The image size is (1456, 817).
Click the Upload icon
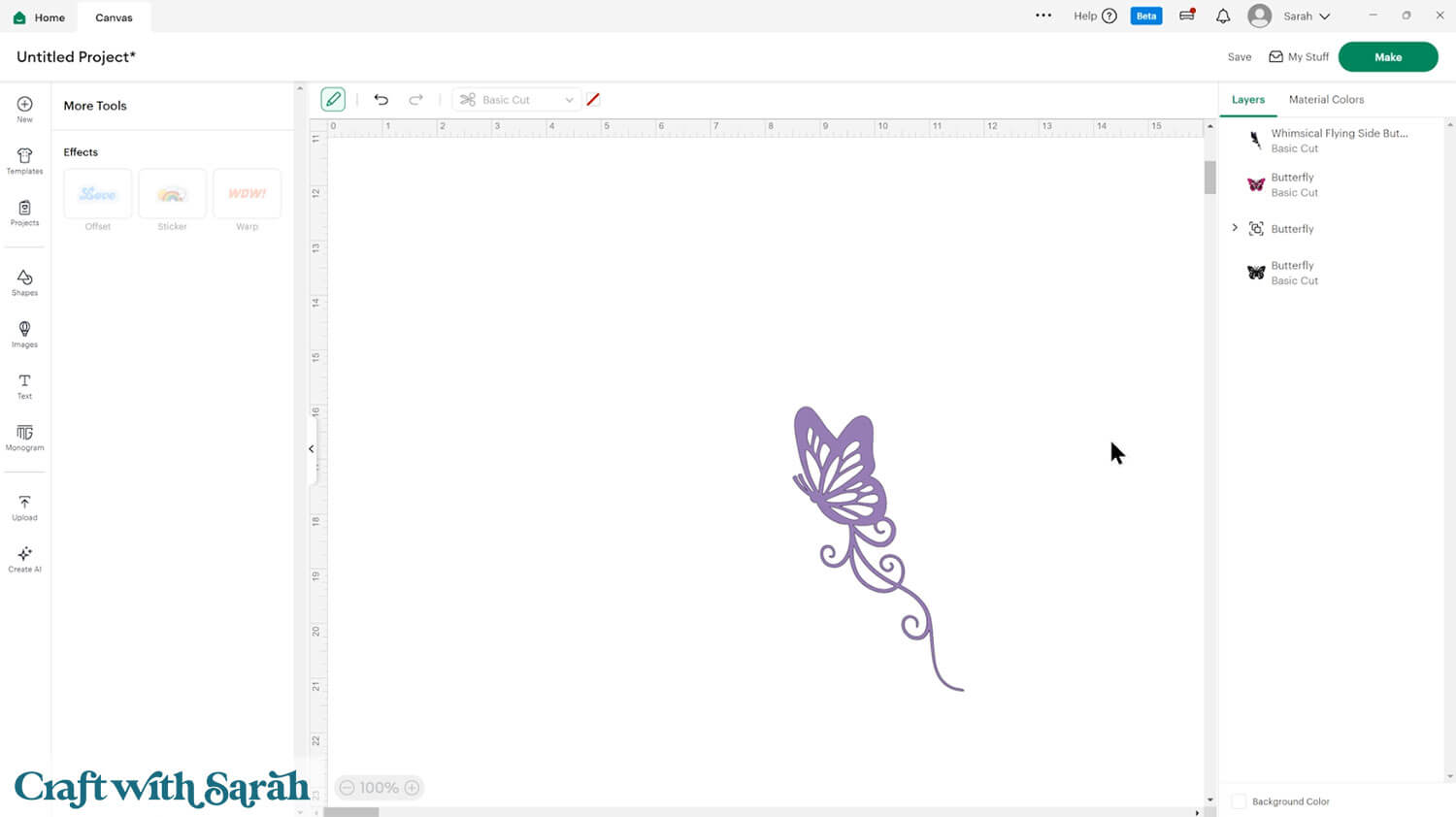(x=24, y=507)
